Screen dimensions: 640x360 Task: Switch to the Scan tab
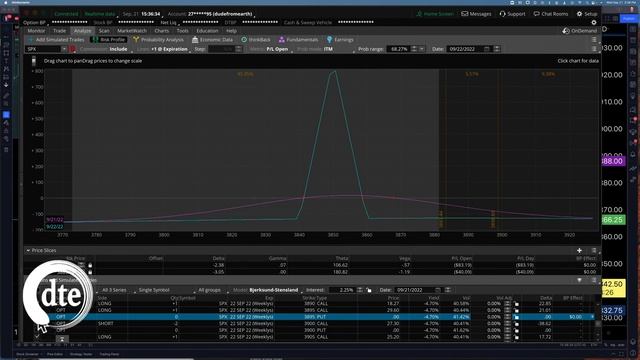click(104, 31)
